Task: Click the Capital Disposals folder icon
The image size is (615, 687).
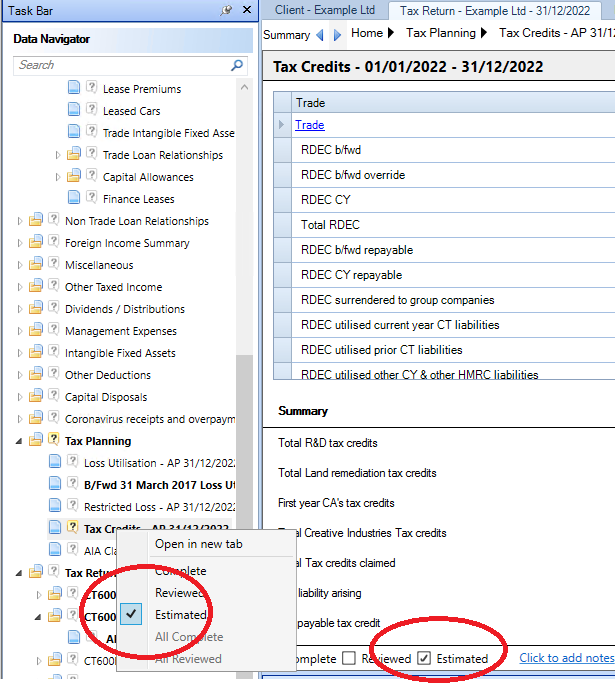Action: [x=36, y=395]
